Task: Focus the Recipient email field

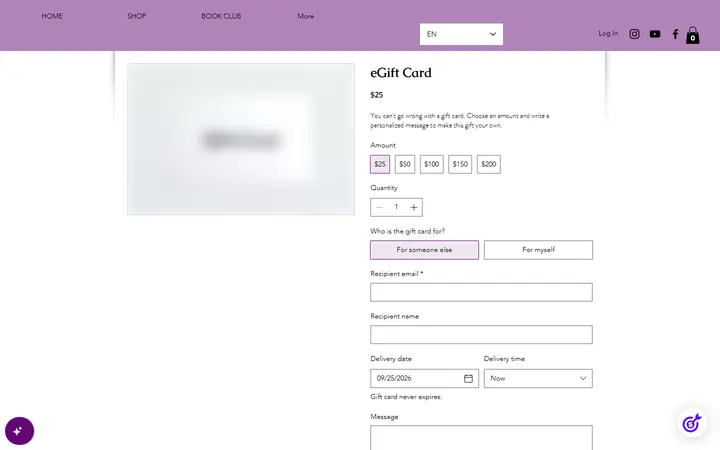Action: (x=481, y=292)
